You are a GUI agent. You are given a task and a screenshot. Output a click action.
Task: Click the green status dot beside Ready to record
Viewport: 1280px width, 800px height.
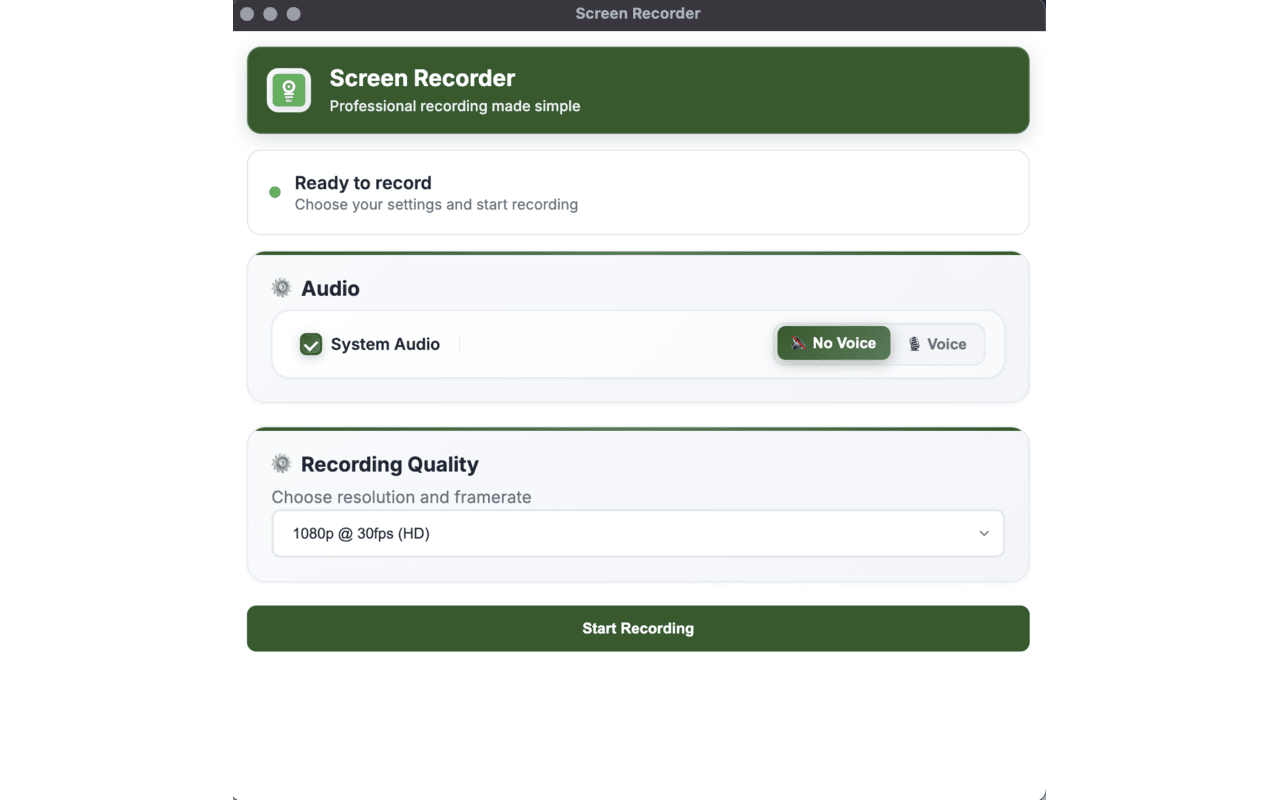pyautogui.click(x=275, y=192)
